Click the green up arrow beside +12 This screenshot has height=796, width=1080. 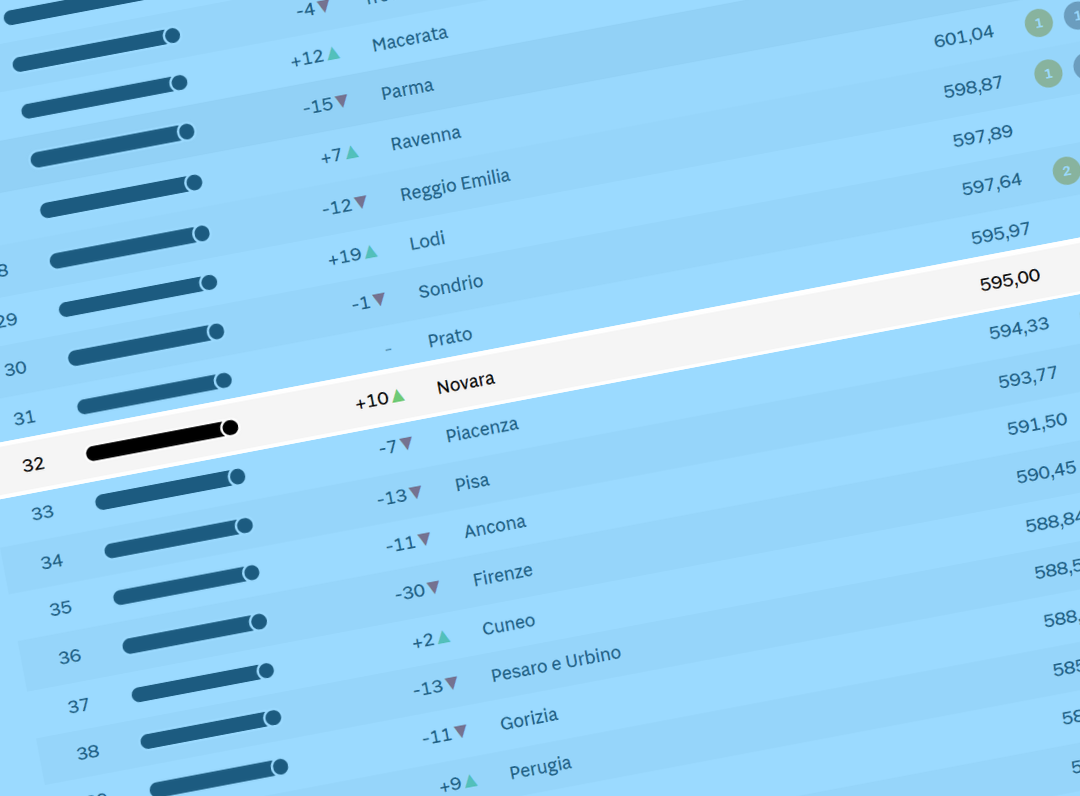coord(334,53)
